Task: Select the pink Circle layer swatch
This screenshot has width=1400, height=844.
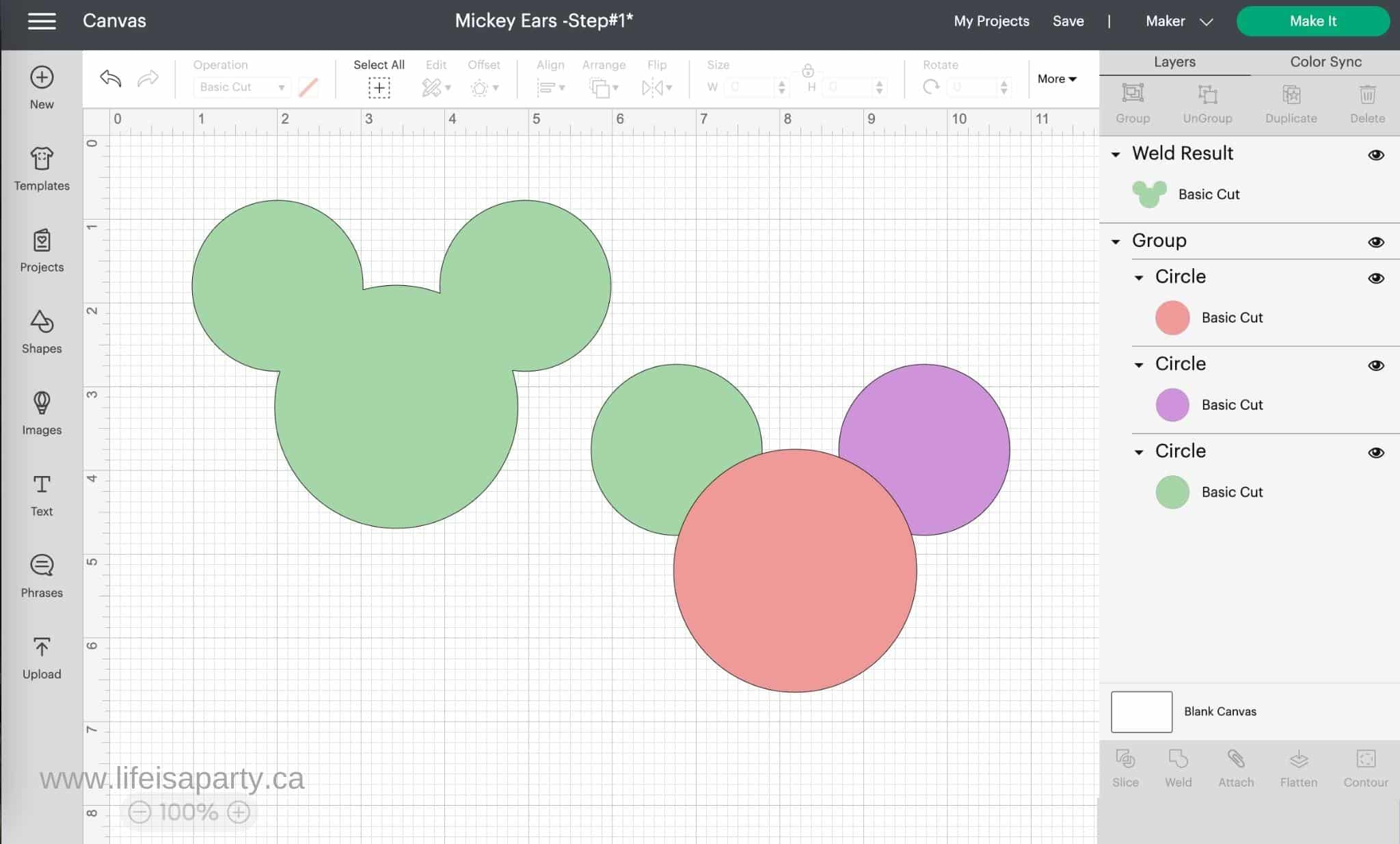Action: [x=1172, y=317]
